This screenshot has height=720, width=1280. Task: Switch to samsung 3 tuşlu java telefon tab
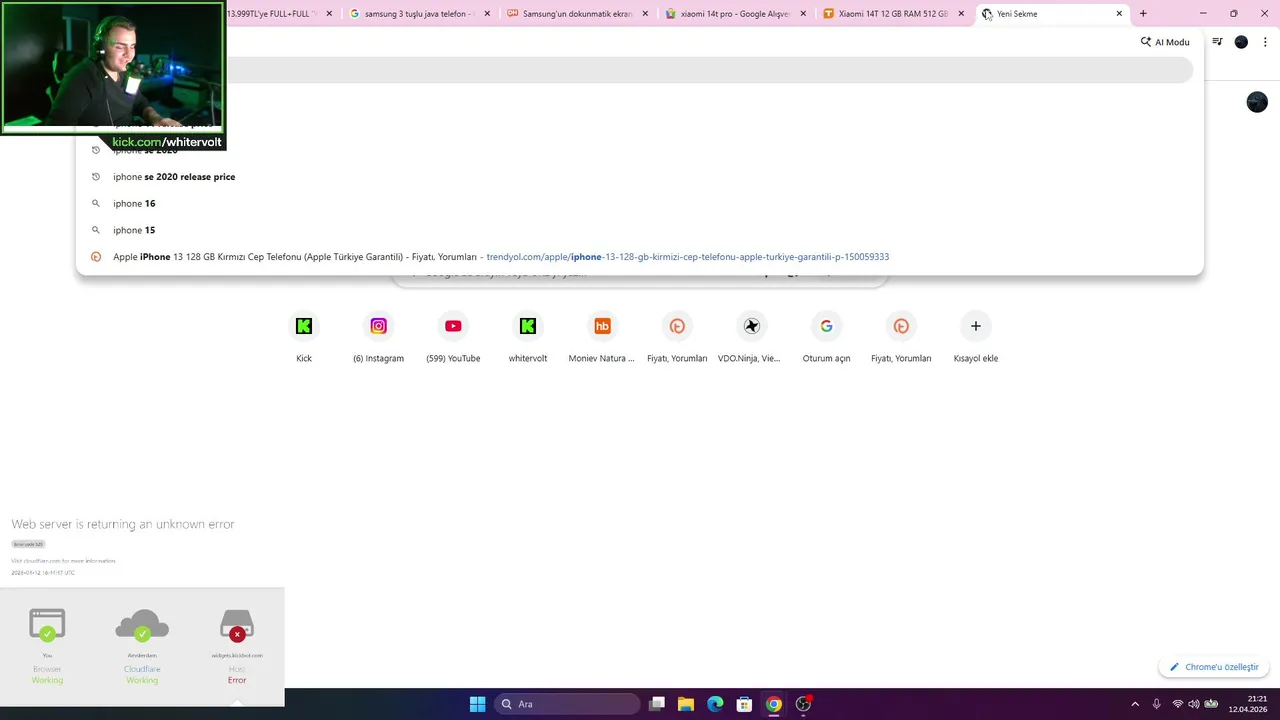(418, 14)
